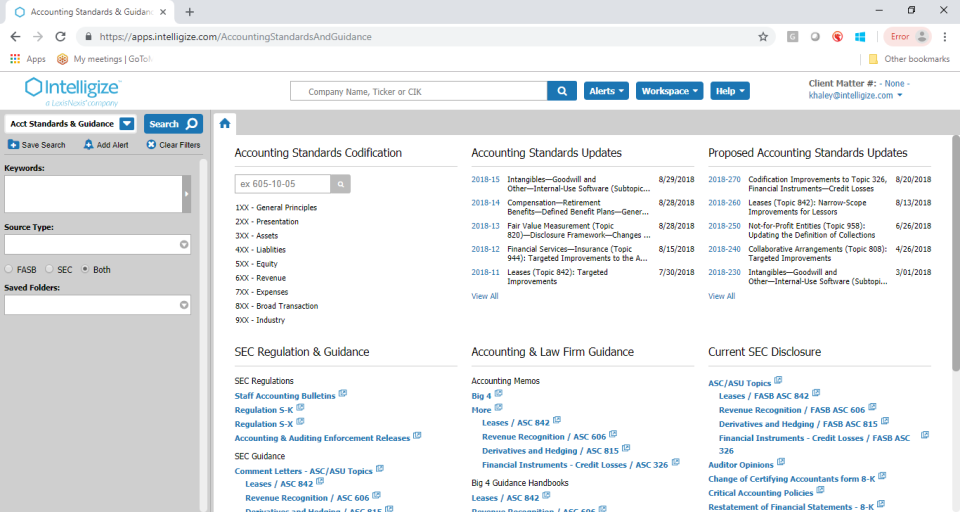
Task: Expand the Saved Folders dropdown
Action: pos(184,305)
